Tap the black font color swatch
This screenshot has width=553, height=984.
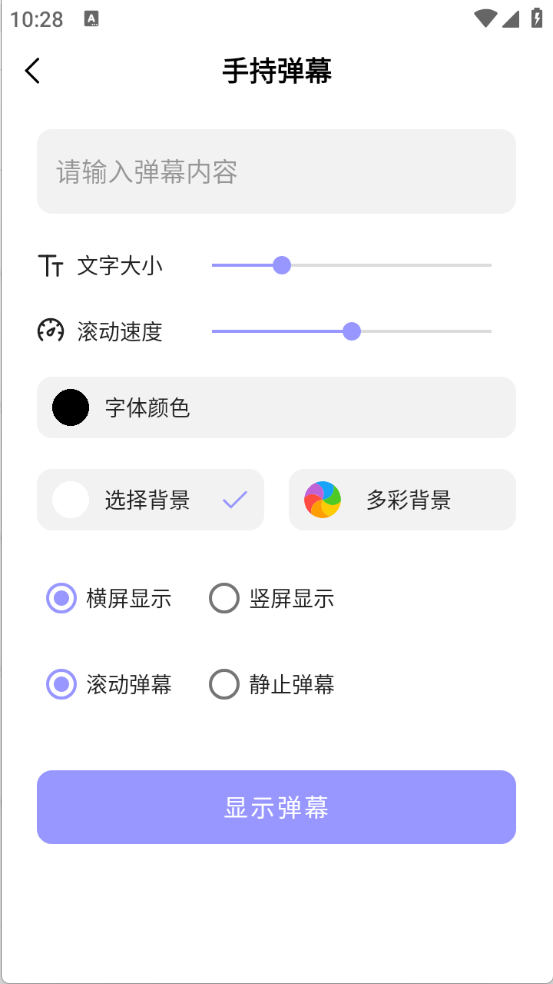pyautogui.click(x=70, y=407)
